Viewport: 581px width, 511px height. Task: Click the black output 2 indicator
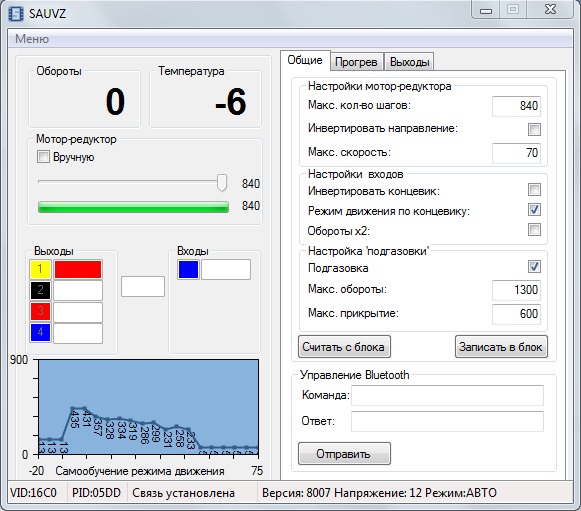point(40,290)
